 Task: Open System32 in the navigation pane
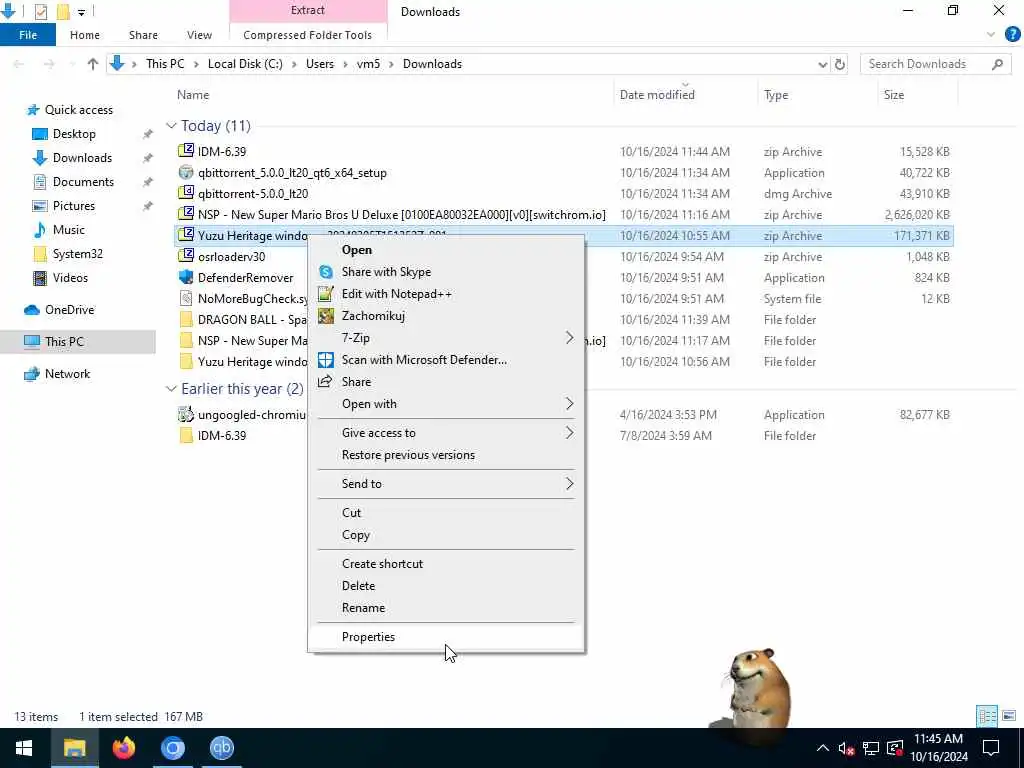click(x=77, y=254)
